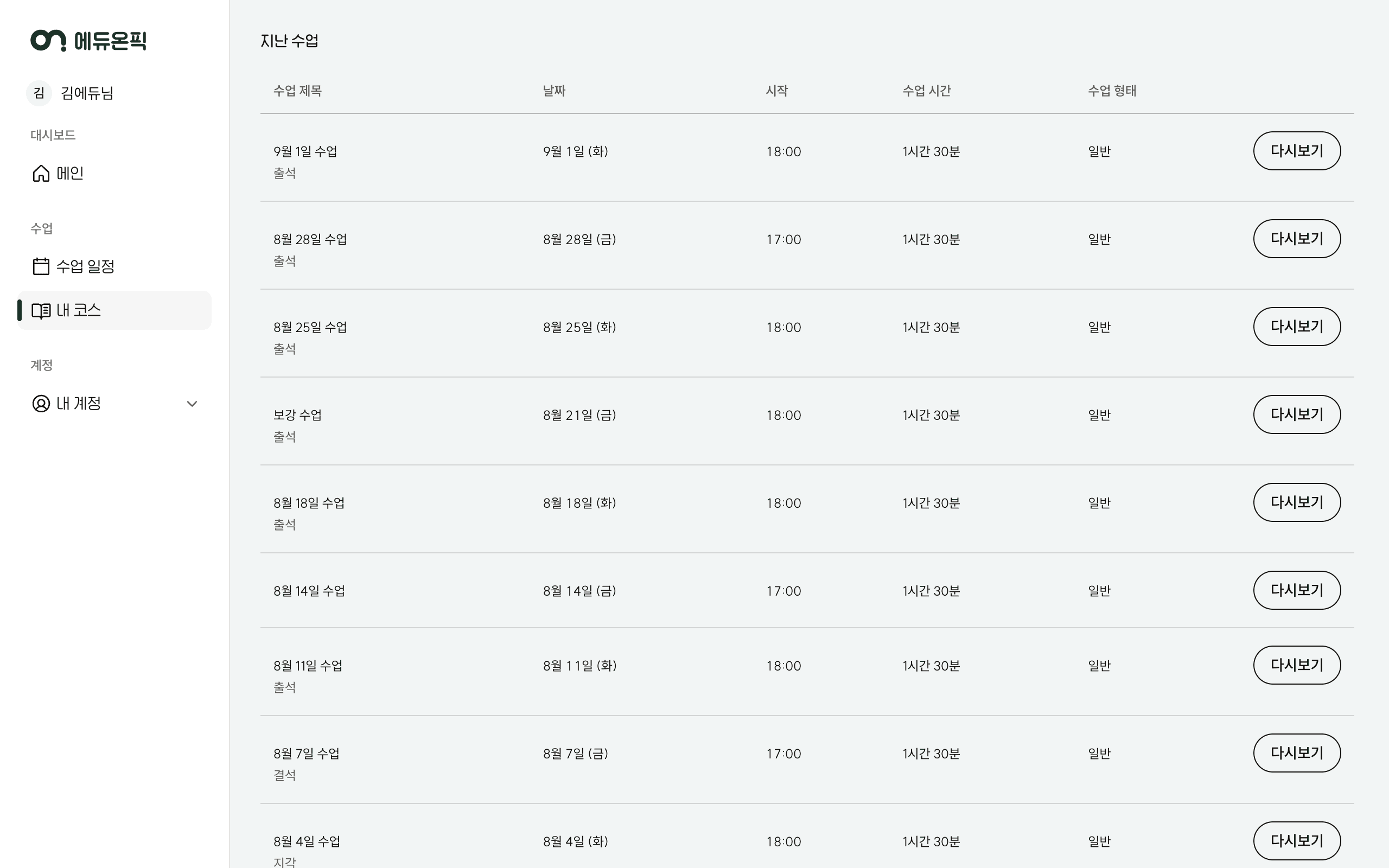This screenshot has height=868, width=1389.
Task: Click the calendar icon for 수업 일정
Action: pyautogui.click(x=41, y=266)
